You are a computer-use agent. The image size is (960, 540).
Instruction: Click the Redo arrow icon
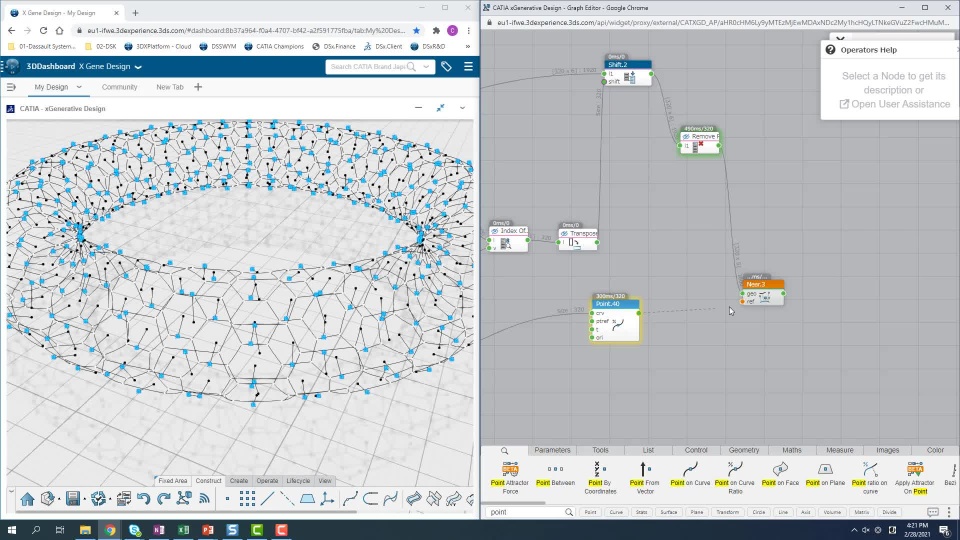[163, 499]
